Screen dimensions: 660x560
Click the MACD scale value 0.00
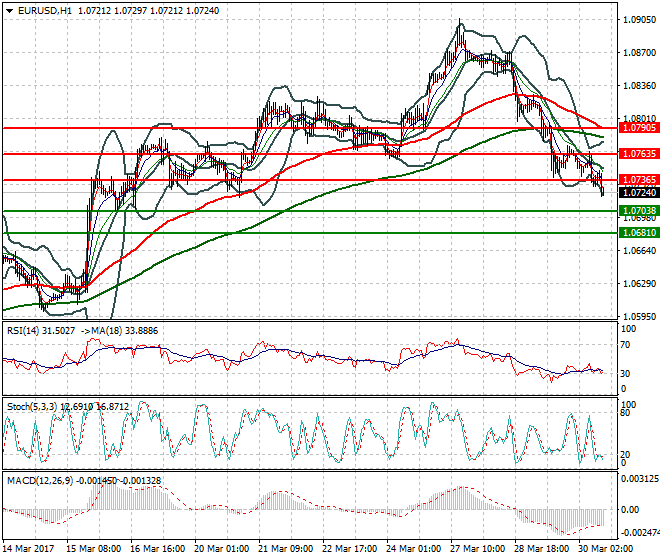click(x=630, y=510)
